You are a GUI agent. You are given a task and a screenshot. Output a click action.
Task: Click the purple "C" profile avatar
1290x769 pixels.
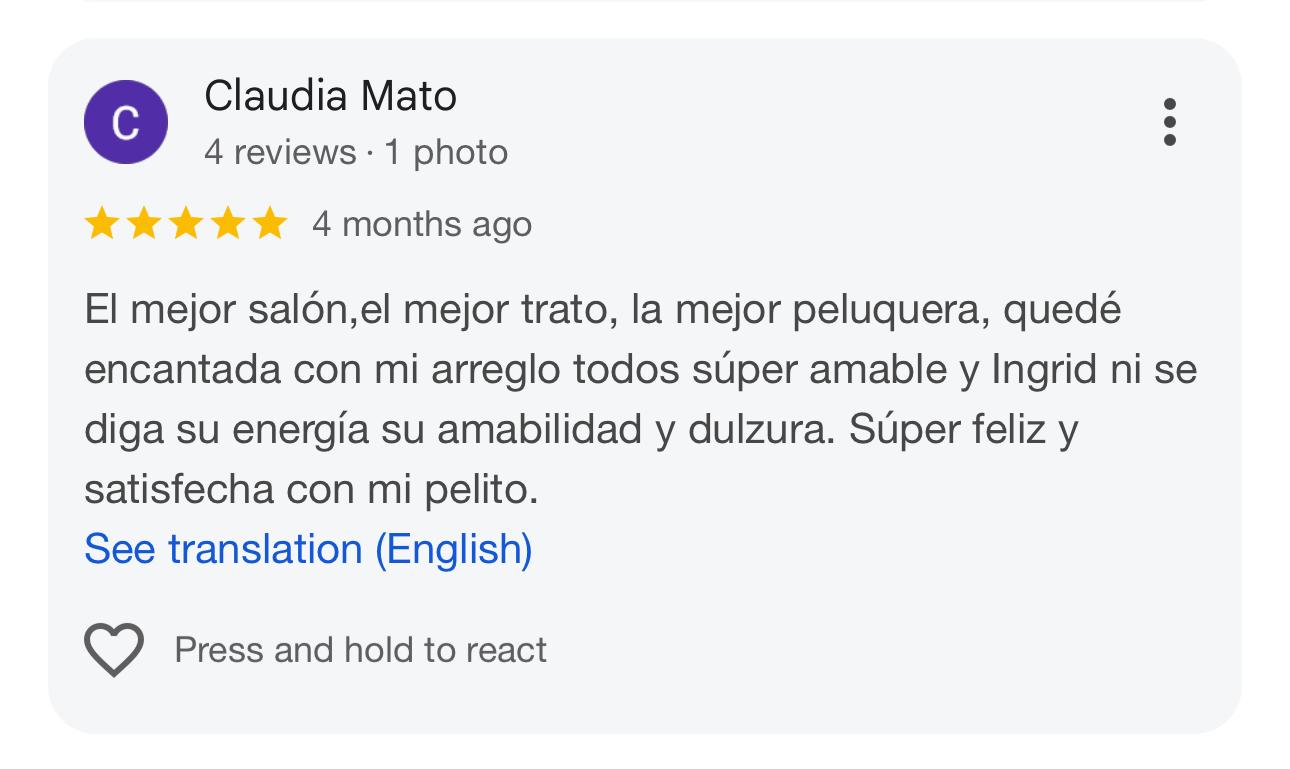pyautogui.click(x=126, y=122)
